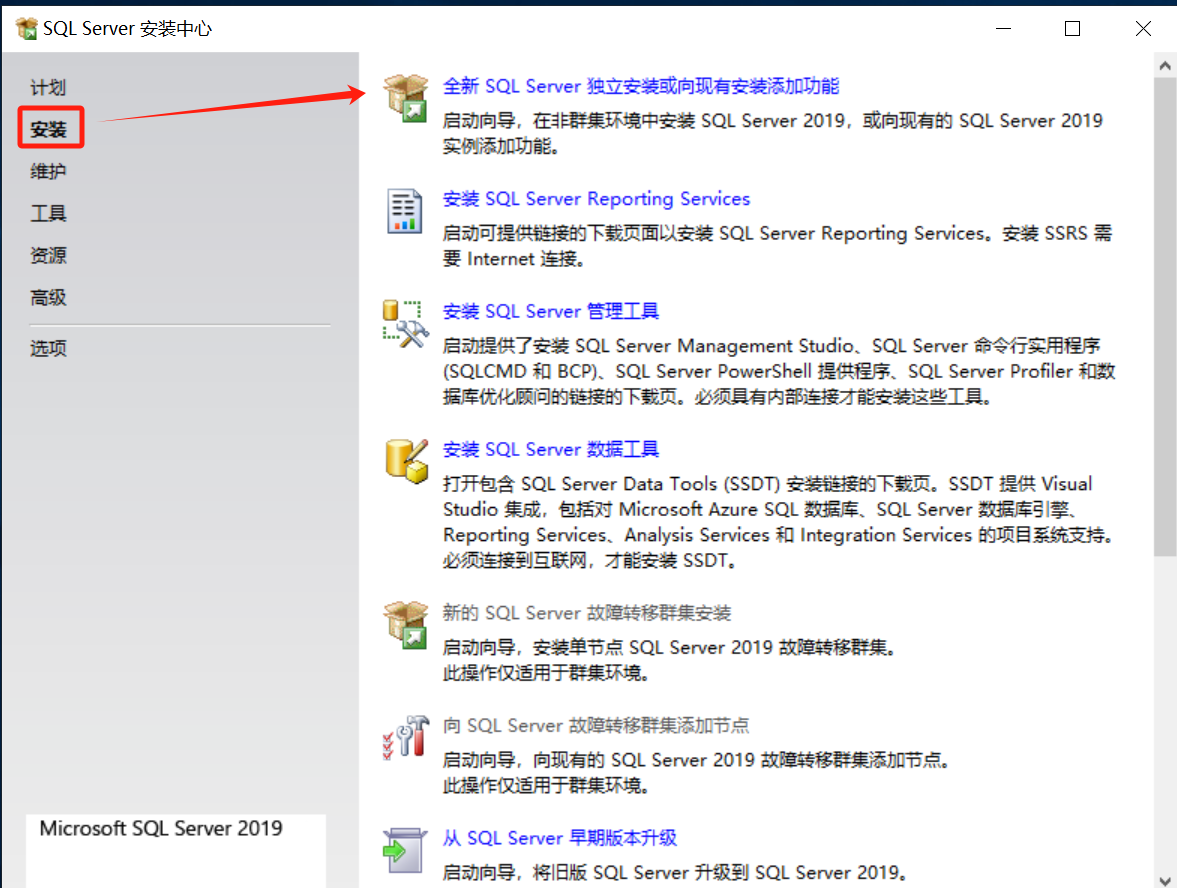Click the scrollbar down arrow
1177x888 pixels.
(1165, 879)
